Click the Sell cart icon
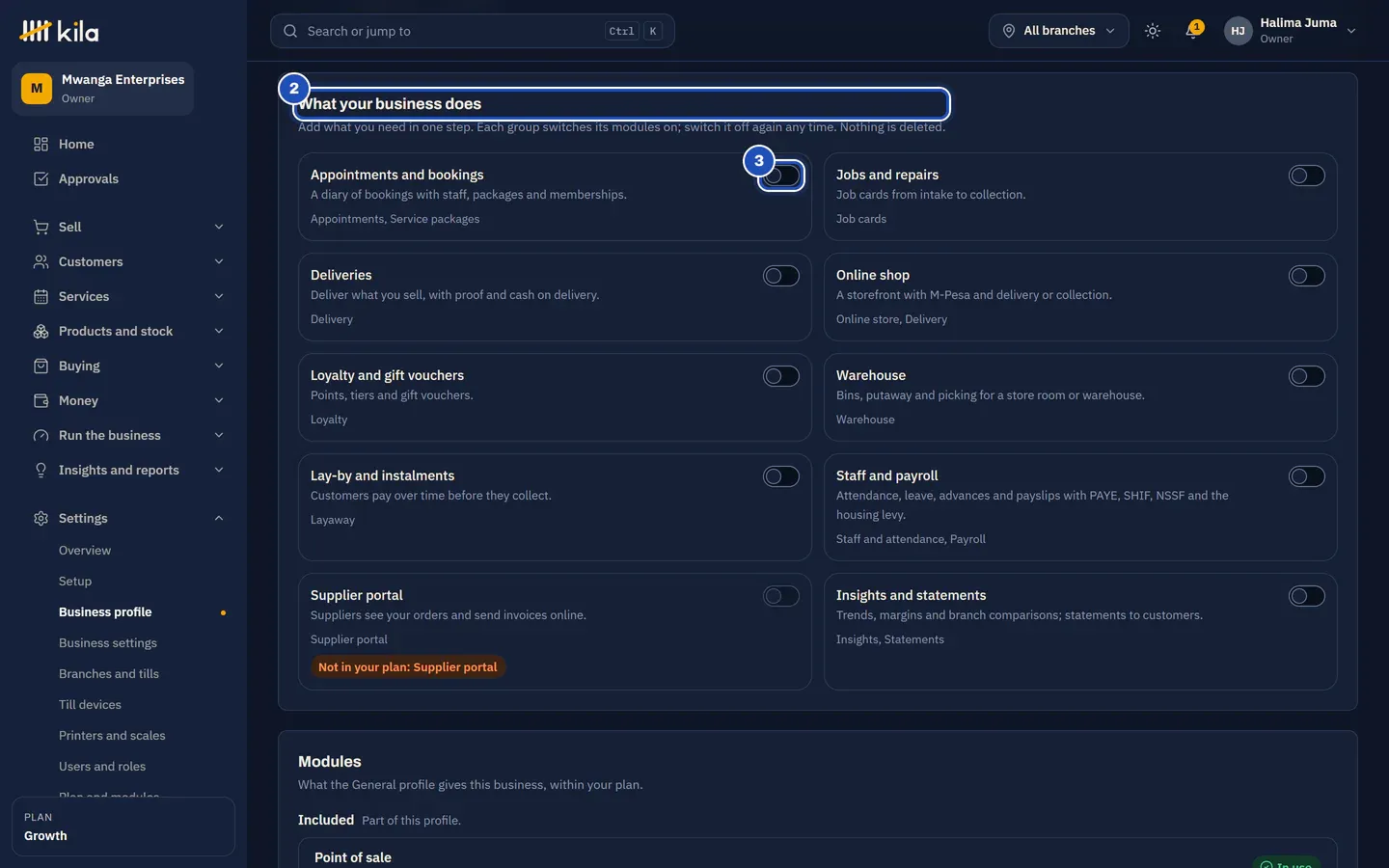Image resolution: width=1389 pixels, height=868 pixels. [41, 227]
